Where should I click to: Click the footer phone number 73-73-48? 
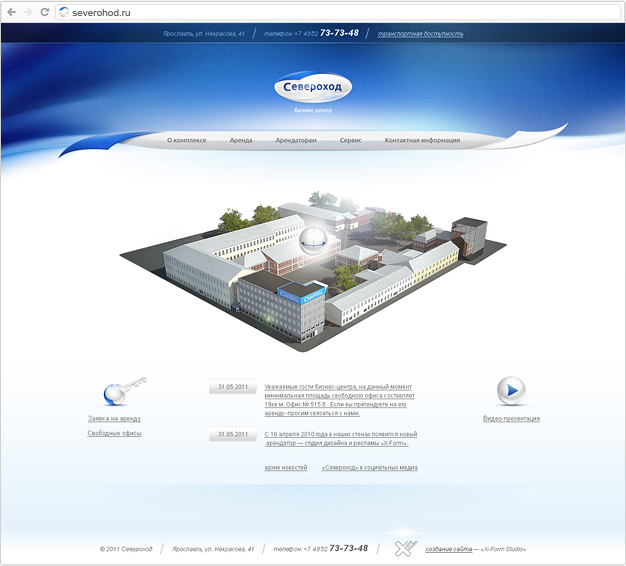[x=349, y=548]
